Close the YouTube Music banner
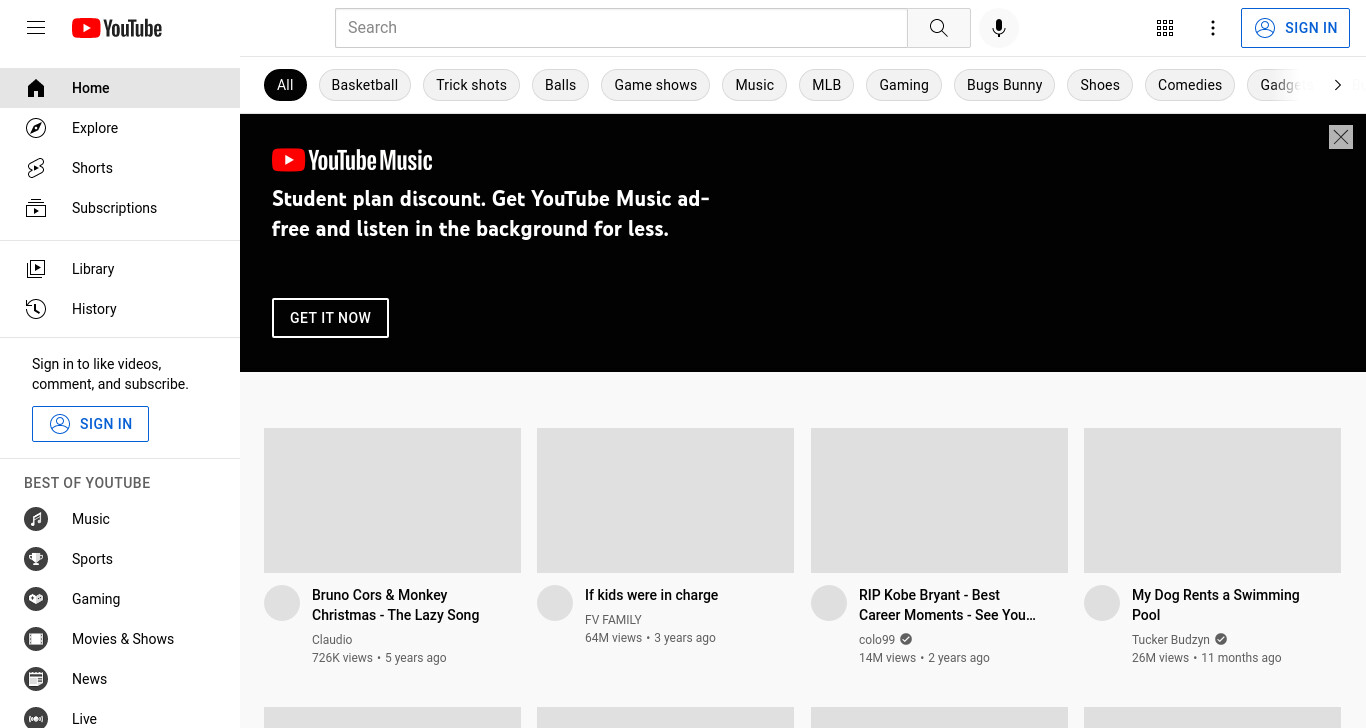 pos(1341,137)
